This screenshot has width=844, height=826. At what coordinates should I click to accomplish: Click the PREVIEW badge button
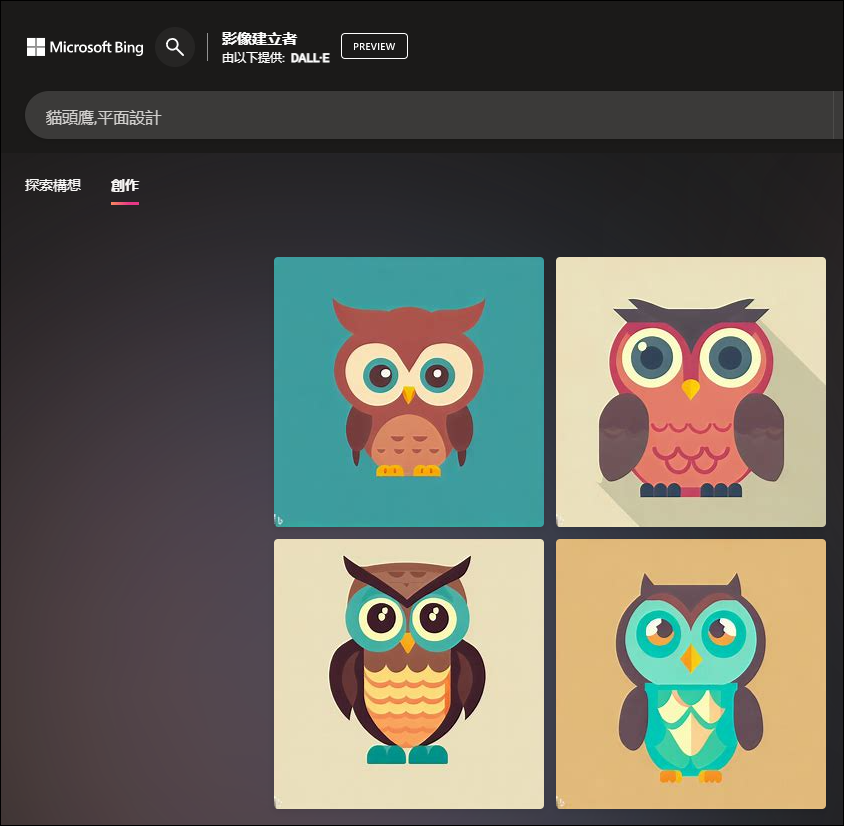pos(374,46)
